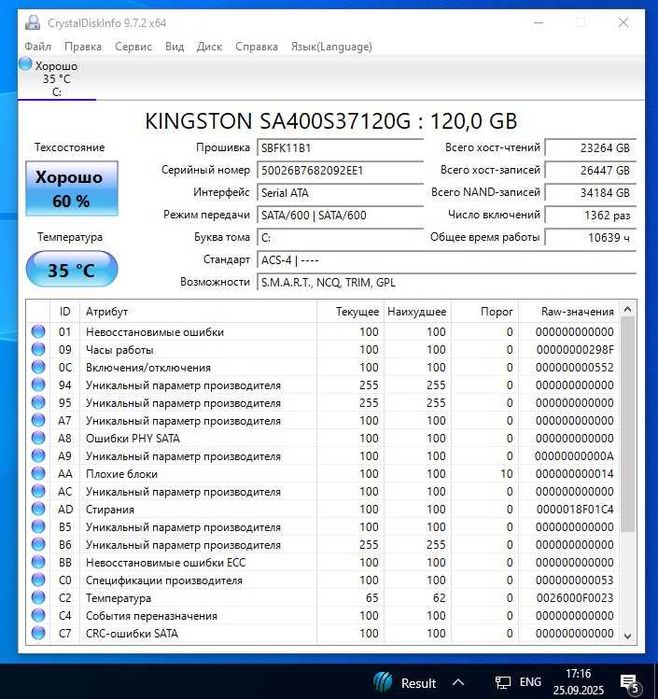Open the Язык(Language) menu
The image size is (658, 699).
pos(331,46)
